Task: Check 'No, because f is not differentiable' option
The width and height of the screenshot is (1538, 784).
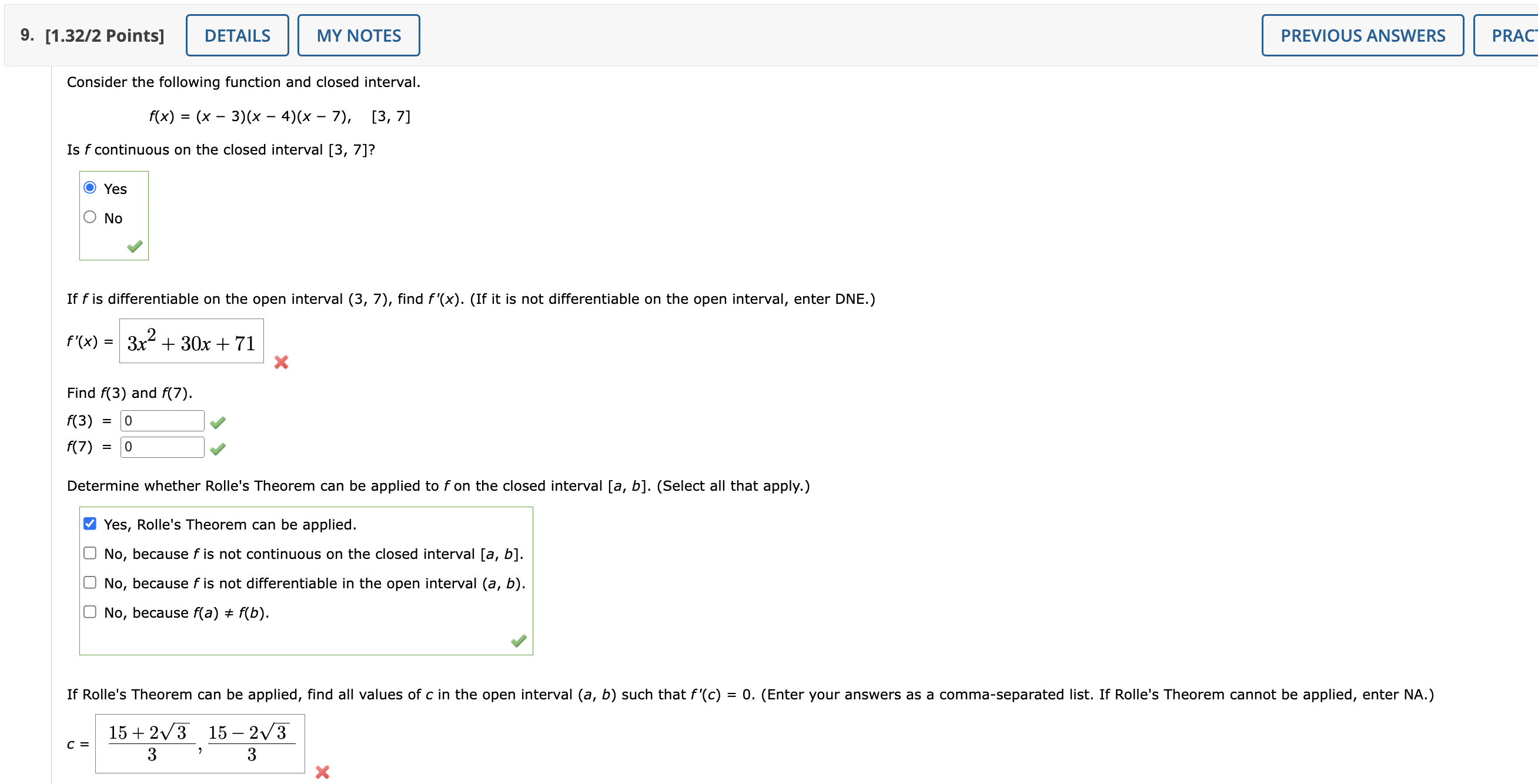Action: click(x=89, y=582)
